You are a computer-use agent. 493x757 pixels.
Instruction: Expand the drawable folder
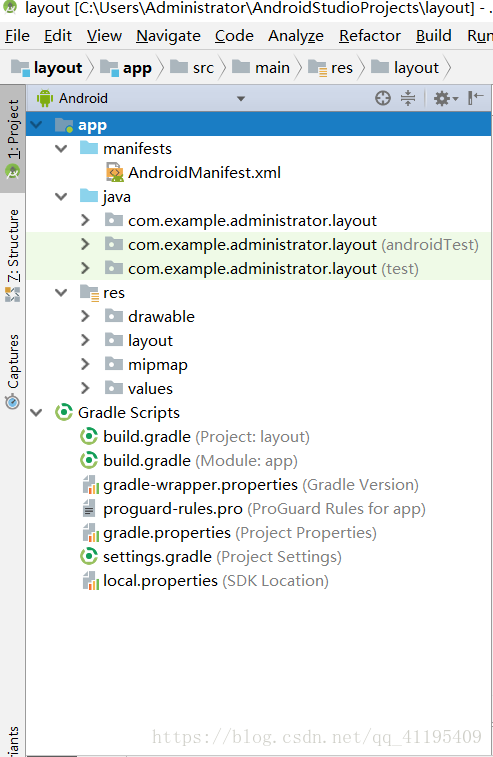tap(85, 316)
